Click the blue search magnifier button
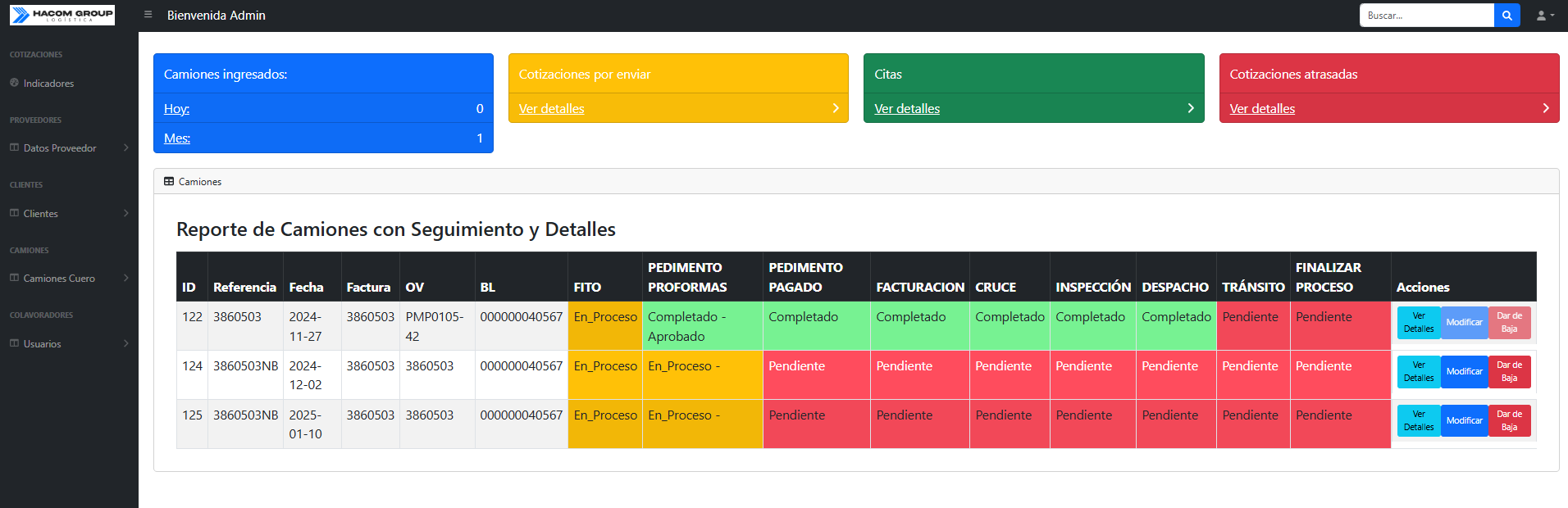The width and height of the screenshot is (1568, 508). coord(1506,16)
